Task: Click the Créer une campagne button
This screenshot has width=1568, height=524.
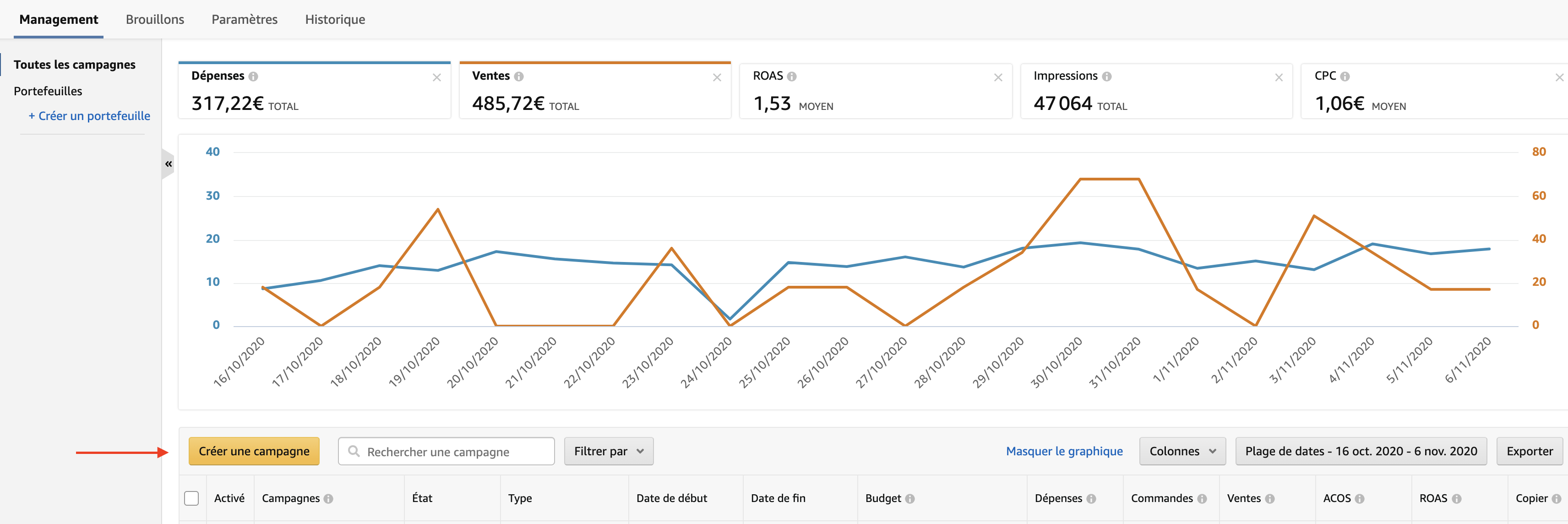Action: coord(254,451)
